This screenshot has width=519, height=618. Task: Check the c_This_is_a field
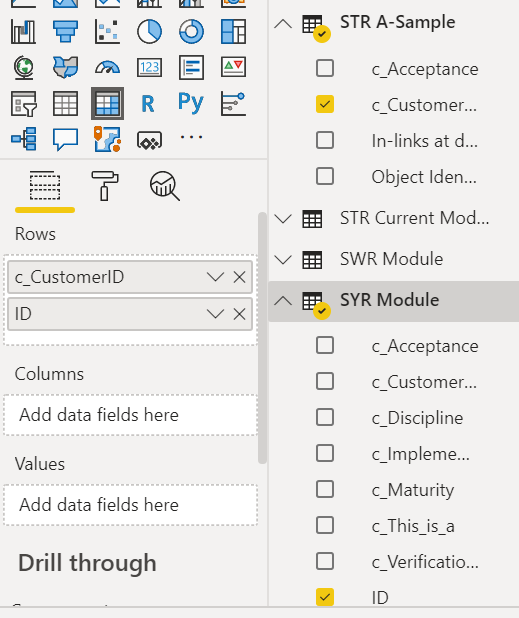325,525
